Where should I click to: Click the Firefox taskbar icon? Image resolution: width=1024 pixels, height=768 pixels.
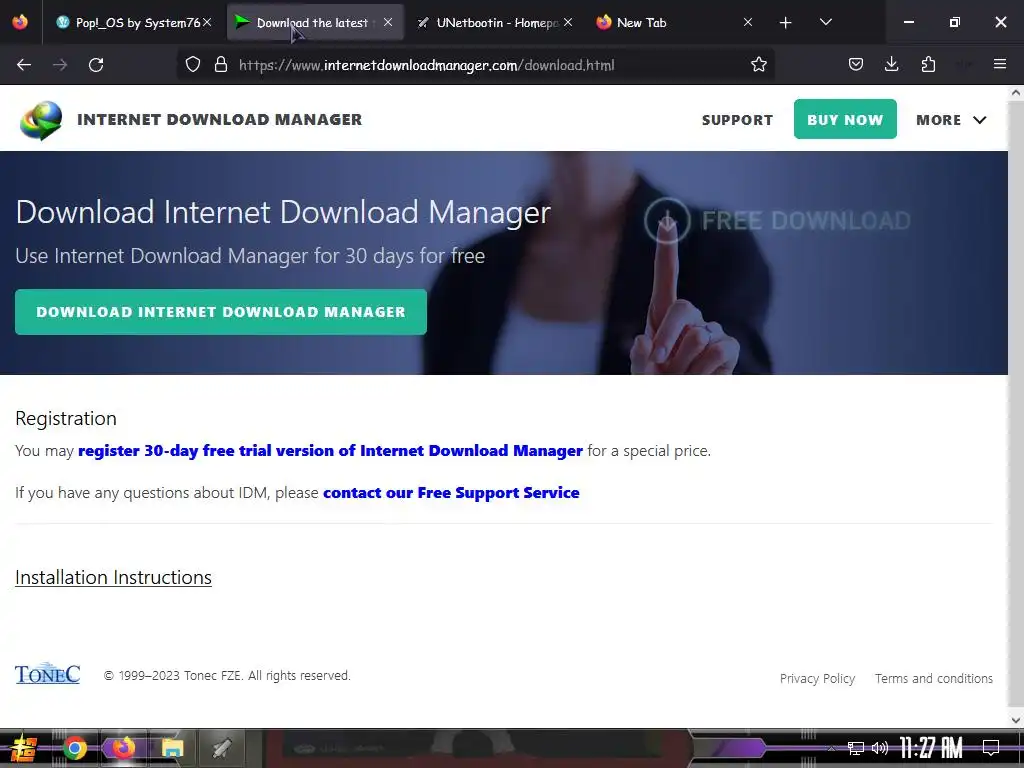pos(123,748)
